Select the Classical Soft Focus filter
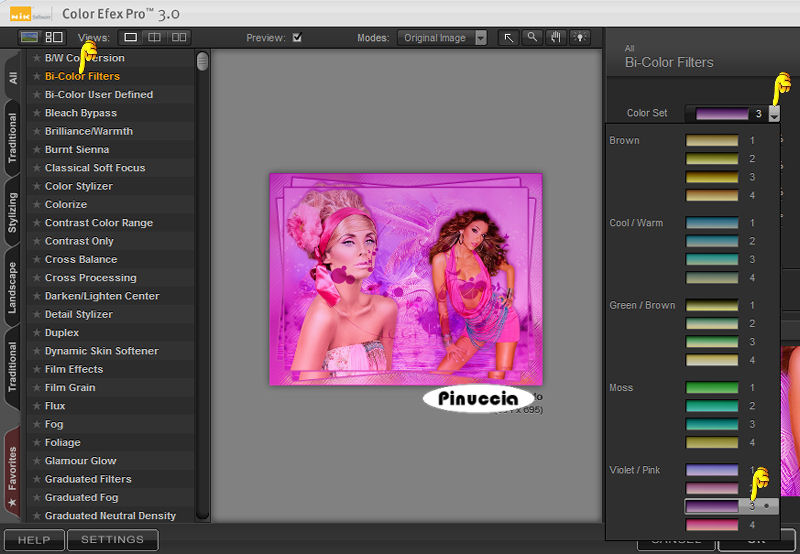Screen dimensions: 800x554 pos(95,168)
